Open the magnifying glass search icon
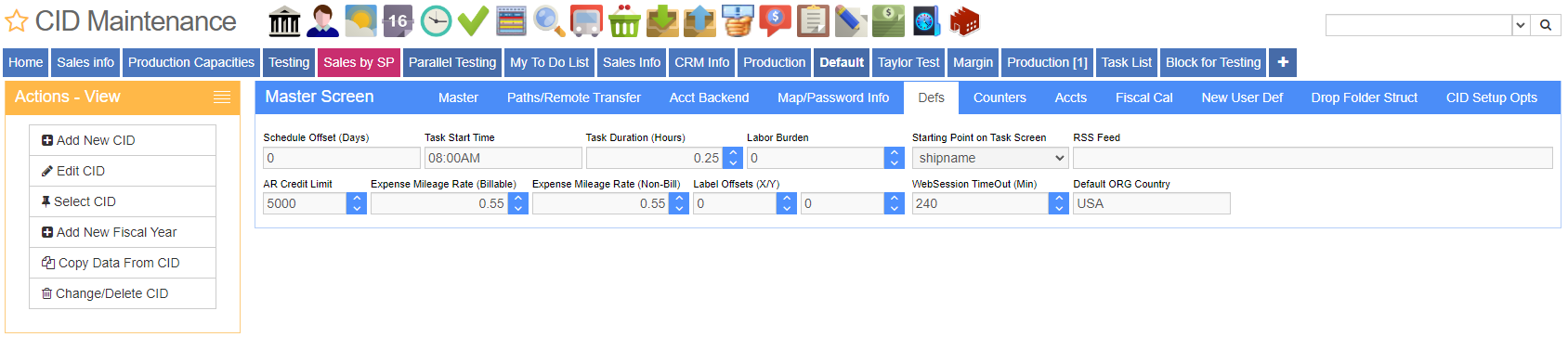 tap(548, 21)
